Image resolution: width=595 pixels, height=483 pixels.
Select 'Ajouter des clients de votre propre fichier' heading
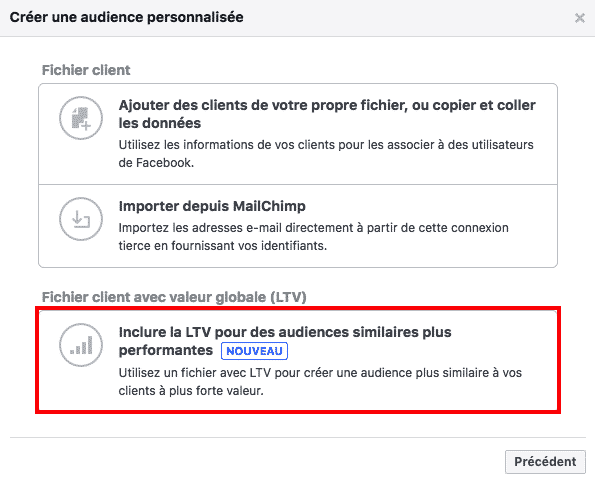tap(327, 114)
